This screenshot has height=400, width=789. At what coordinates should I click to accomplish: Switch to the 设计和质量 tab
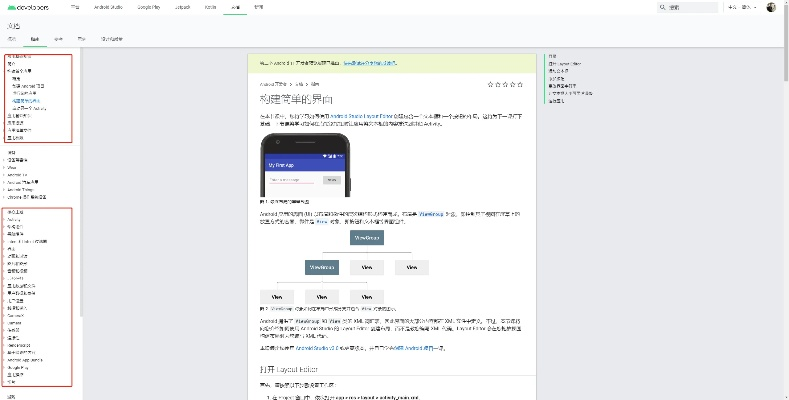pyautogui.click(x=113, y=39)
